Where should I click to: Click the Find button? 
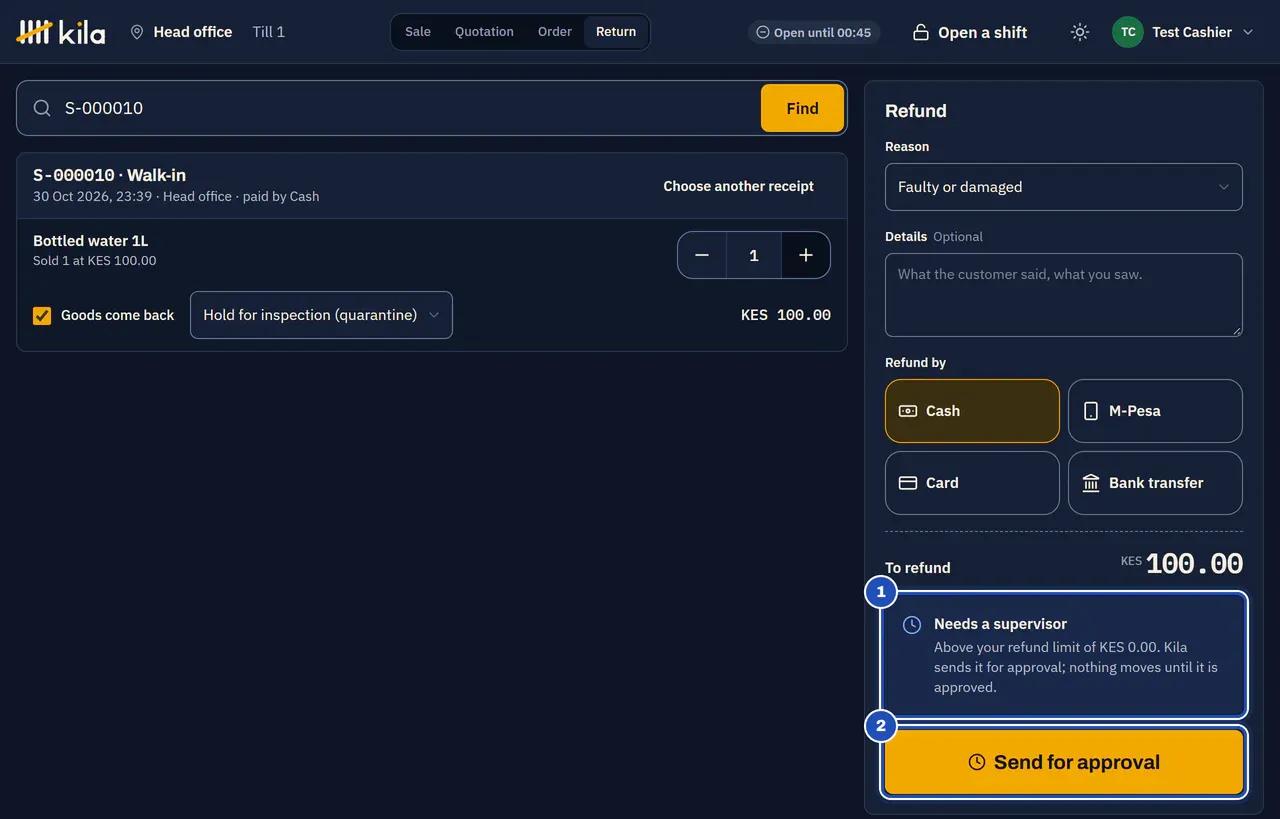[802, 108]
